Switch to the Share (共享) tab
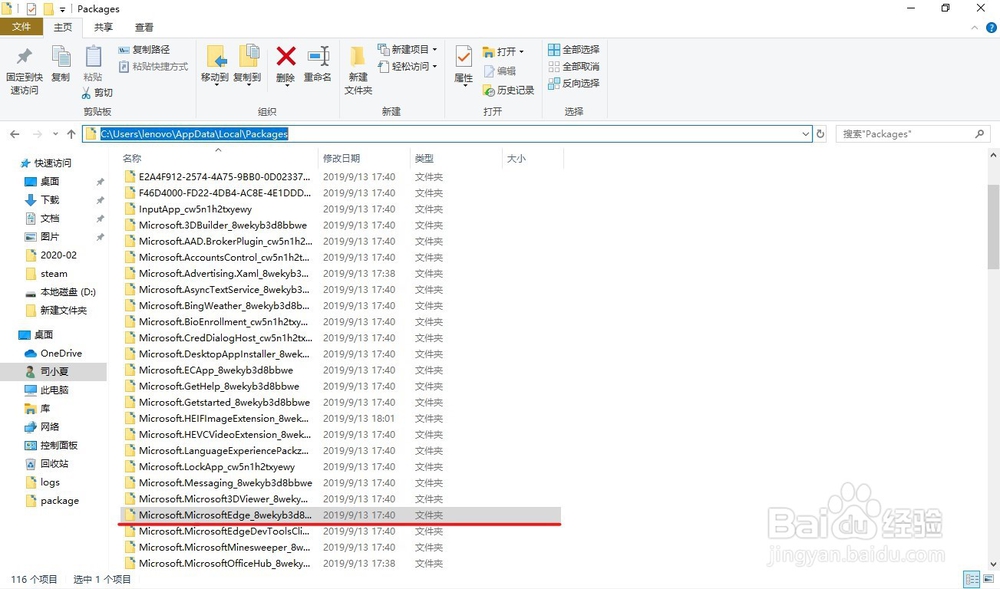Screen dimensions: 1000x589 [x=103, y=27]
